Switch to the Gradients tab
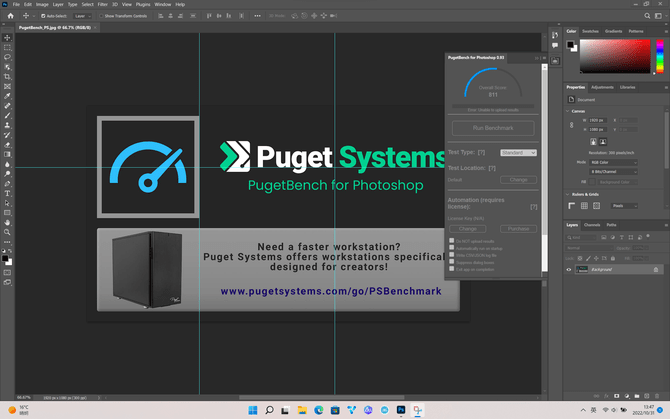Viewport: 670px width, 419px height. click(613, 32)
